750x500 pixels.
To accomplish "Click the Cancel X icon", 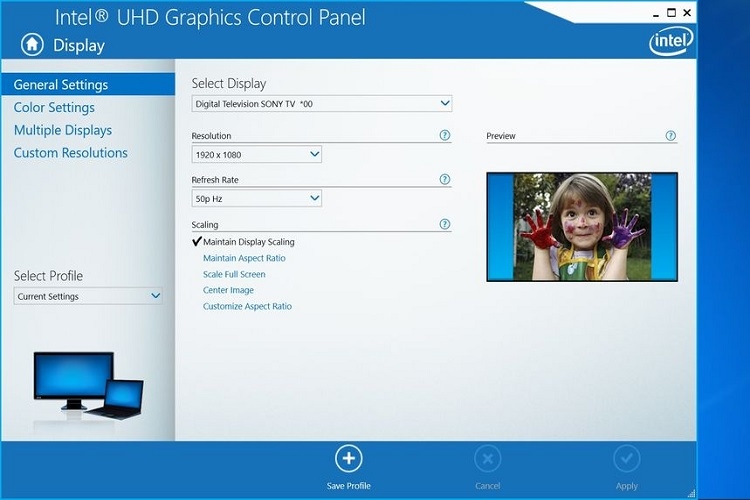I will pos(487,459).
